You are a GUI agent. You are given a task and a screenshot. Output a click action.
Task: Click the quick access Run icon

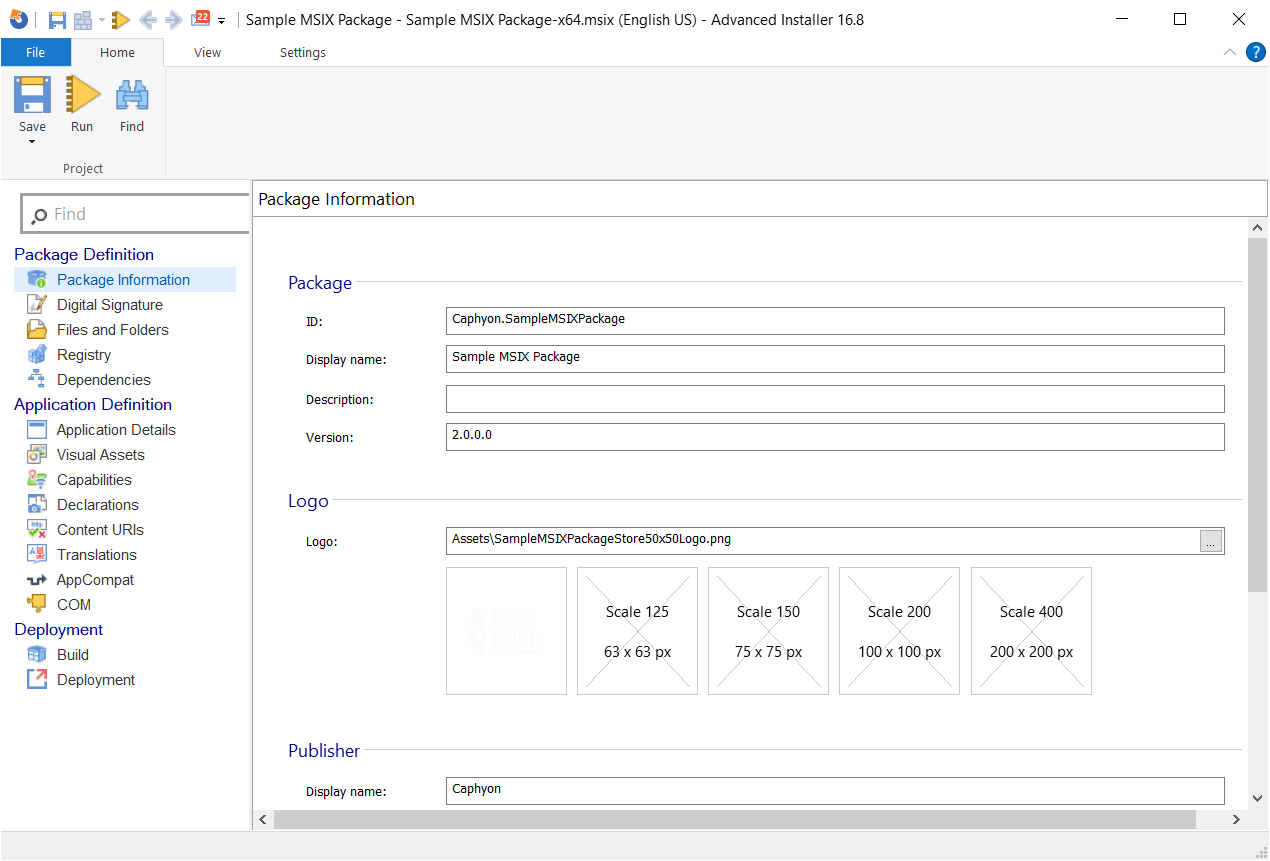pyautogui.click(x=121, y=19)
